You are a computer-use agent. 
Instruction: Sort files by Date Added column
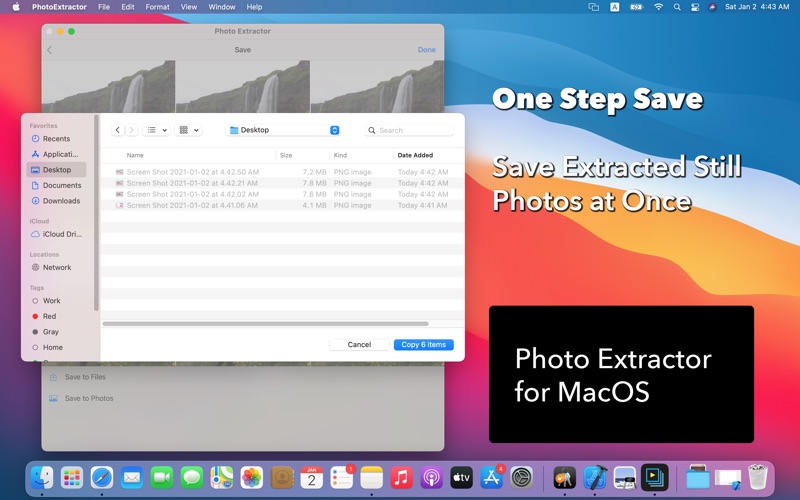[415, 155]
